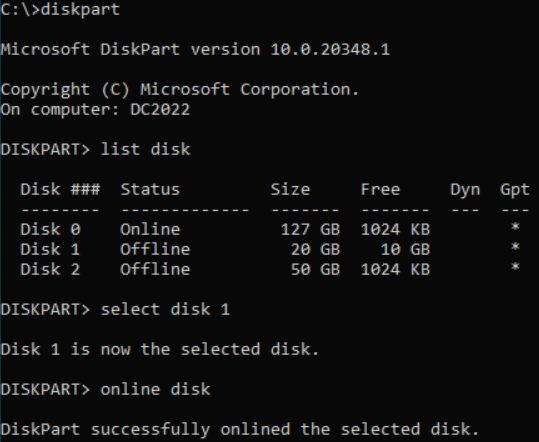Click the 10 GB free value

pyautogui.click(x=405, y=250)
